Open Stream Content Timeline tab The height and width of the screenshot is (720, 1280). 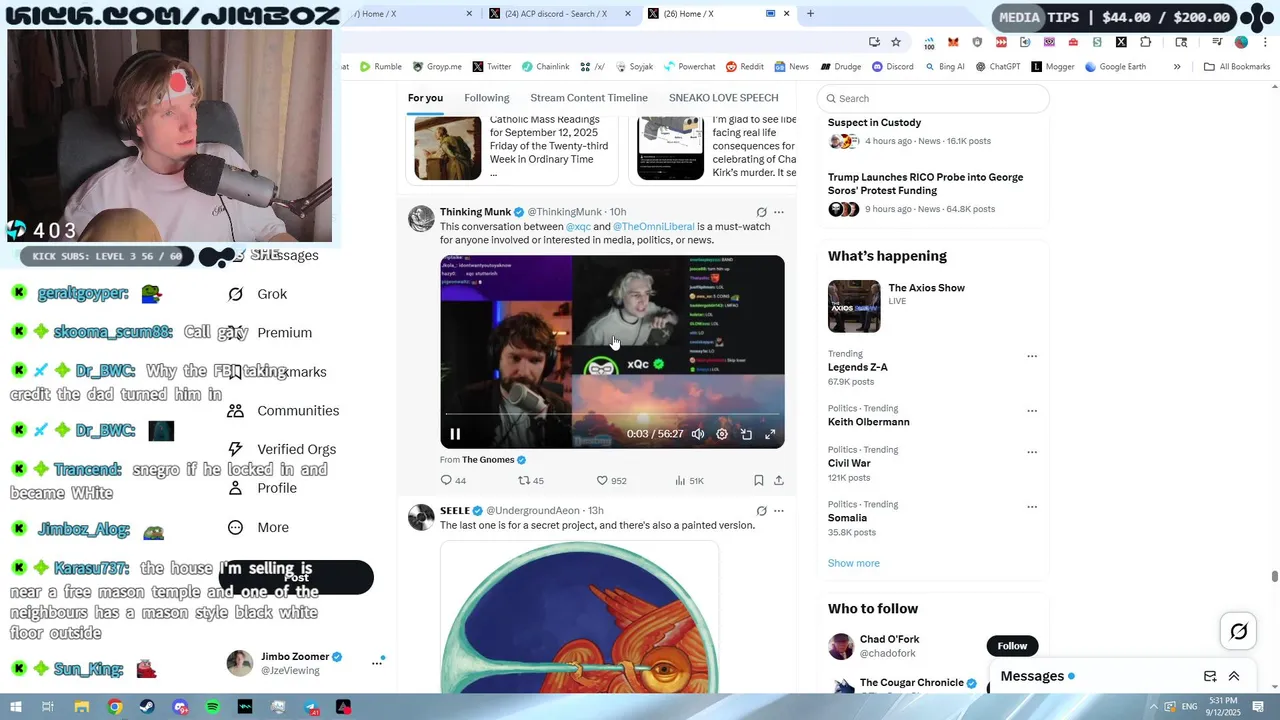(x=589, y=98)
